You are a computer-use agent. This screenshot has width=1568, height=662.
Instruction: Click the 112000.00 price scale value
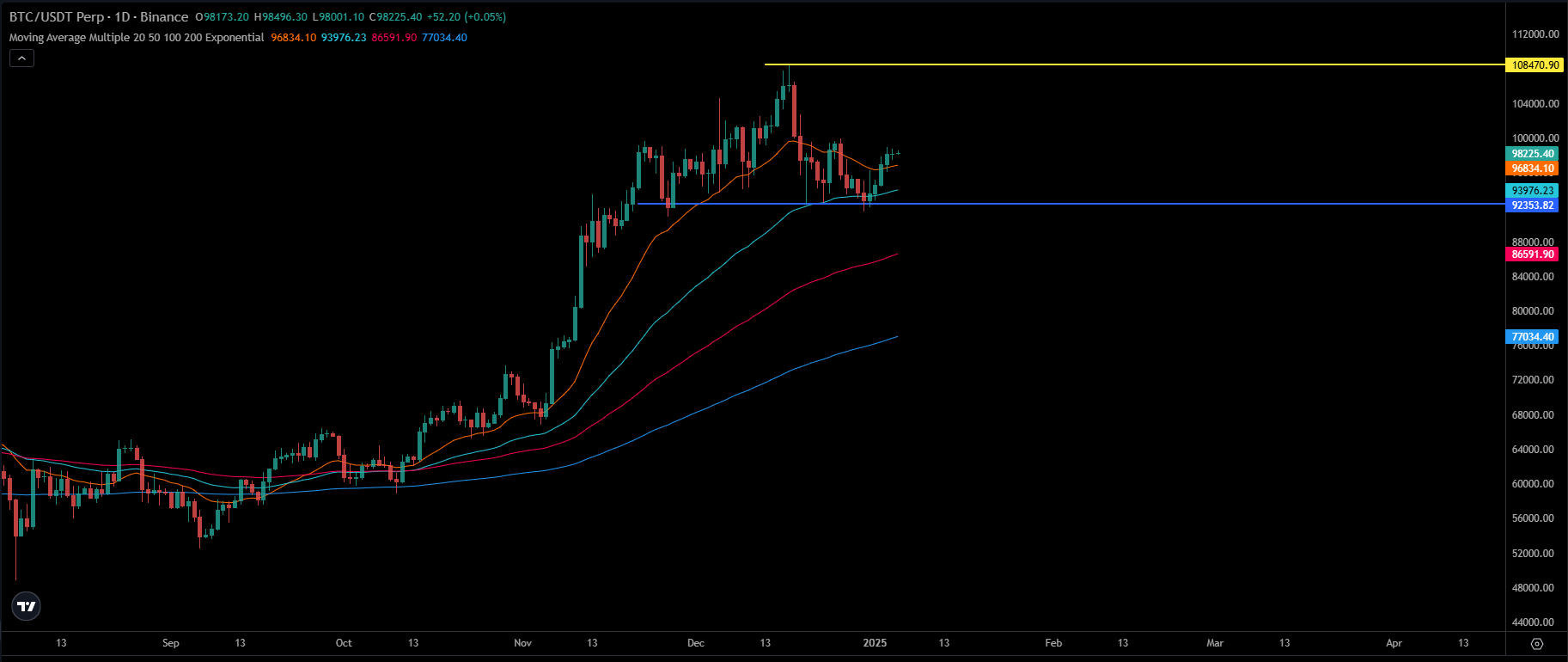1535,34
